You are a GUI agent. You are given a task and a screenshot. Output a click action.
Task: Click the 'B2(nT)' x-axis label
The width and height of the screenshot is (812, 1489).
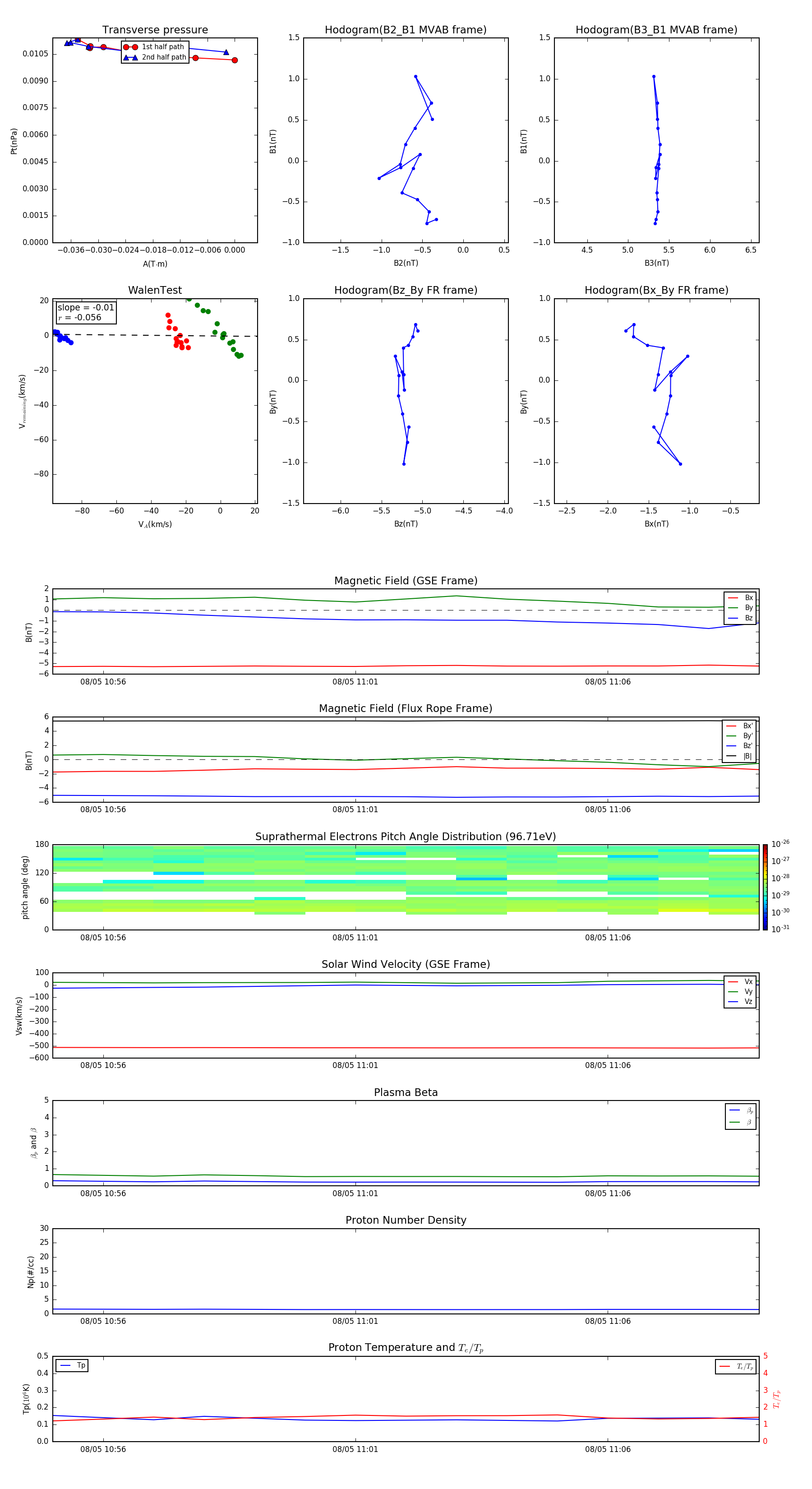pyautogui.click(x=406, y=263)
